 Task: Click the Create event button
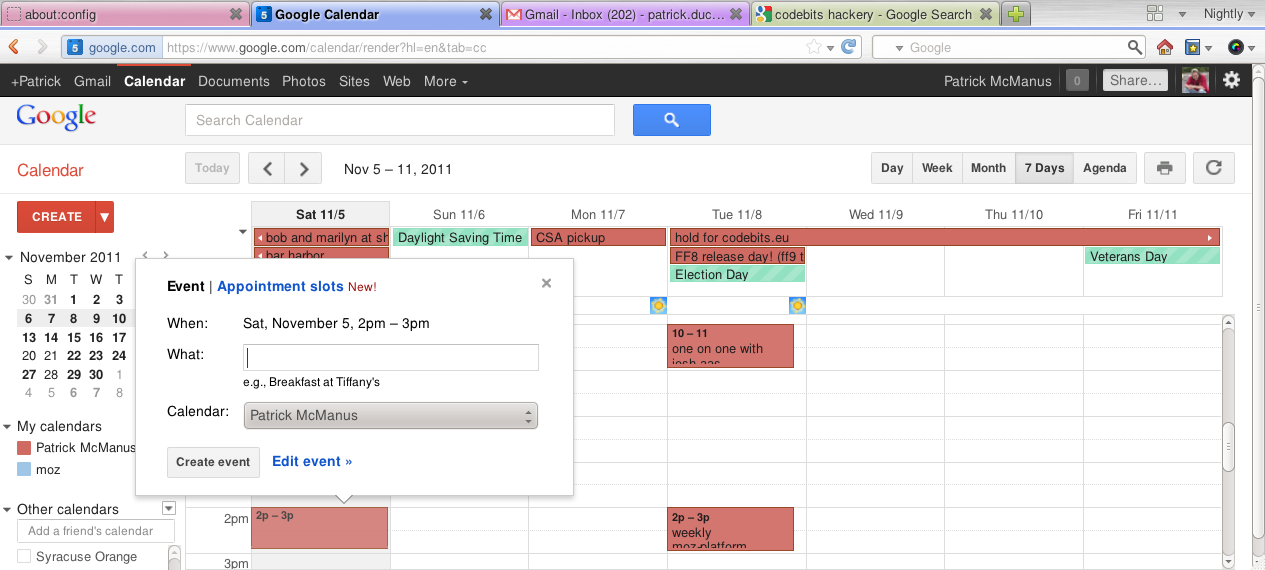coord(213,462)
